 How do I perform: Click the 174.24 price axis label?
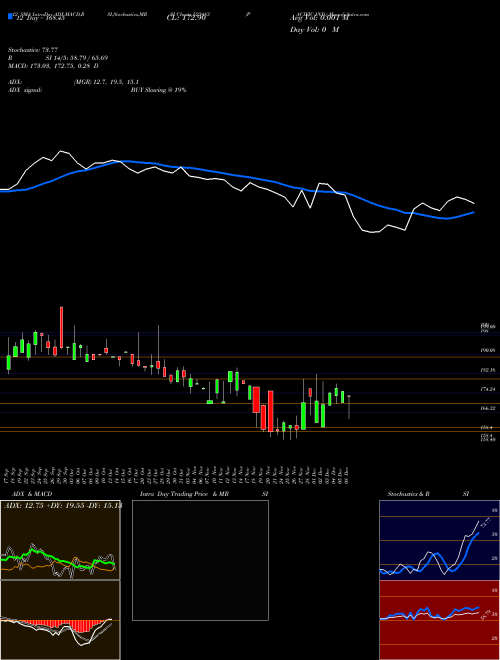tap(488, 389)
